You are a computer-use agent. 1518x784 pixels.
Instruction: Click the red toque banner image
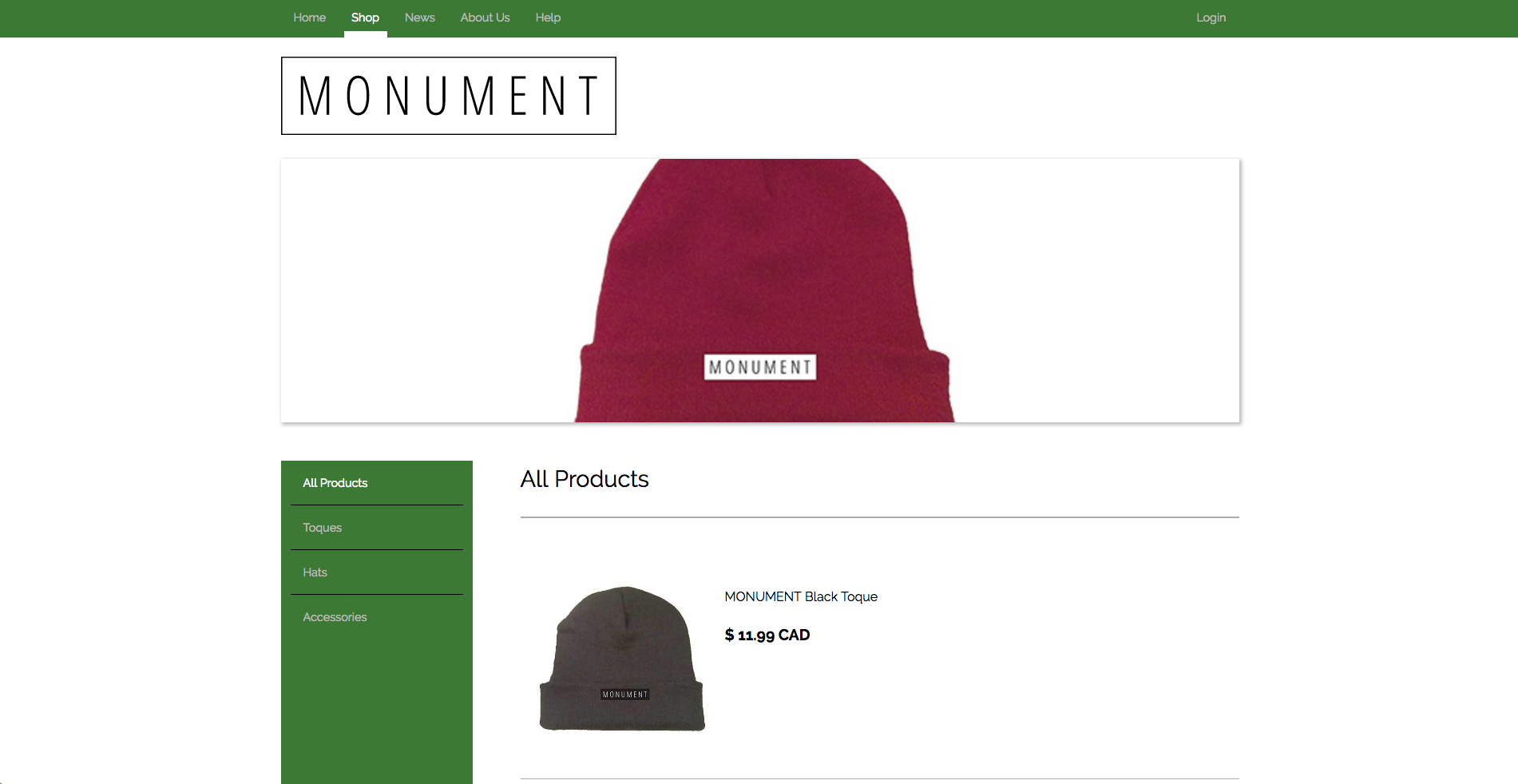click(760, 291)
